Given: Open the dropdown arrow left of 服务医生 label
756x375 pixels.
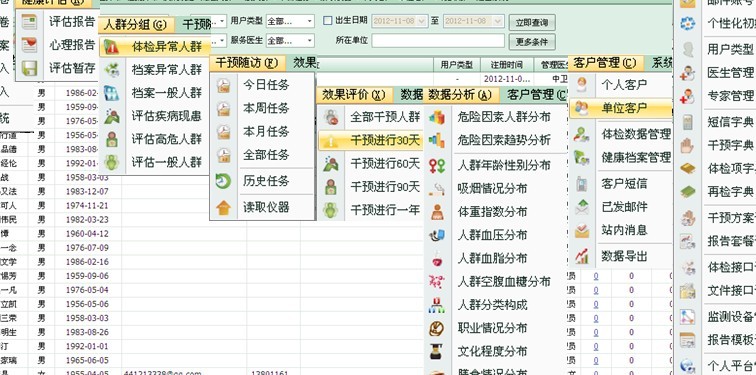Looking at the screenshot, I should (x=222, y=41).
